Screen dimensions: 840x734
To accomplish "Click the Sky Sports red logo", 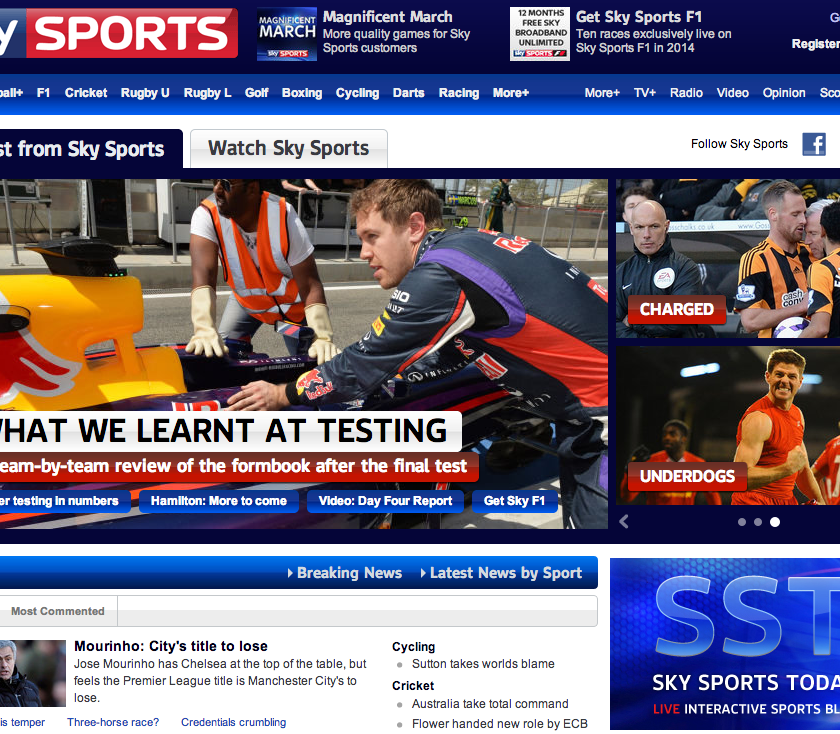I will click(118, 33).
